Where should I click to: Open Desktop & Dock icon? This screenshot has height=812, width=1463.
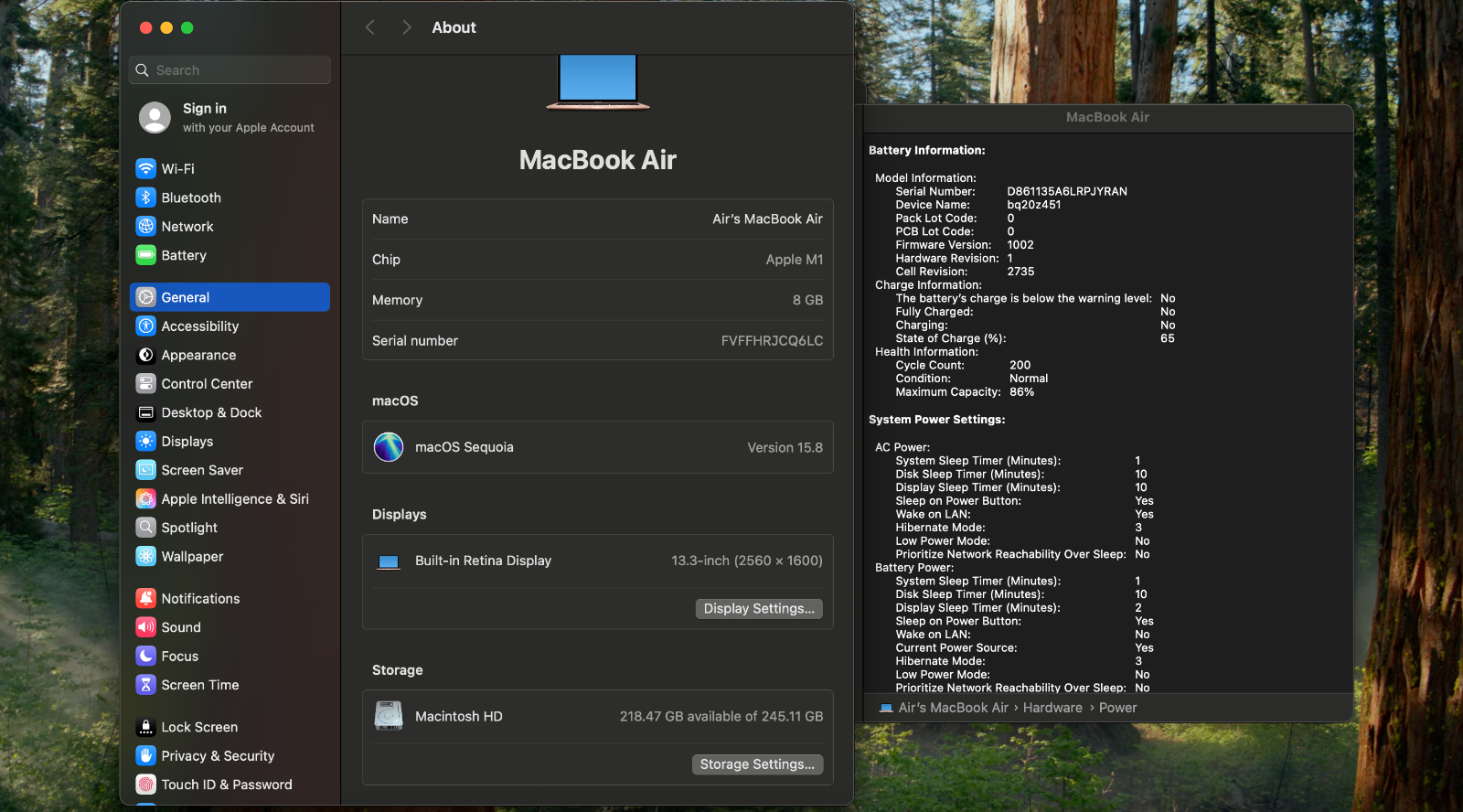146,412
